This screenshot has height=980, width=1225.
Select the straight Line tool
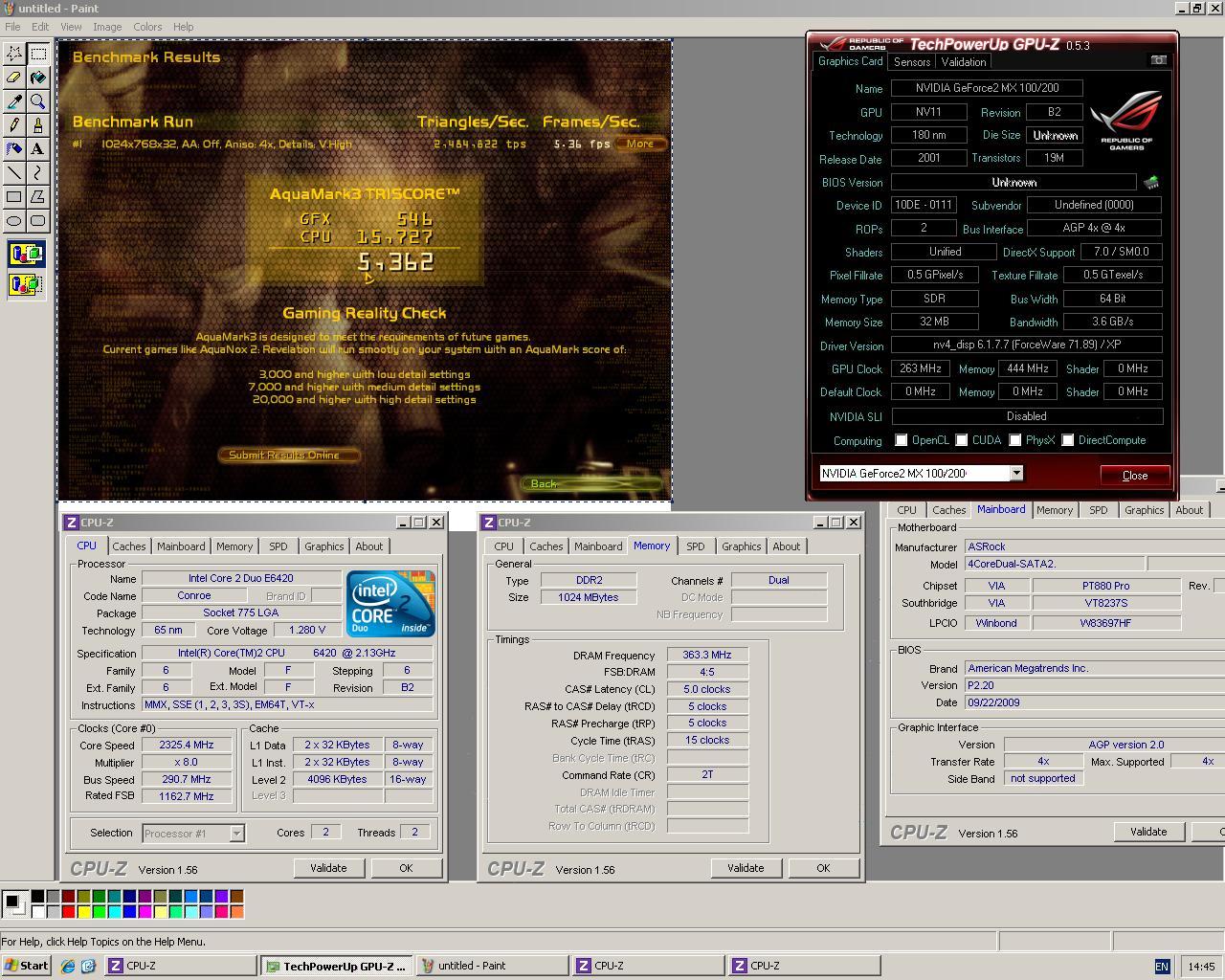coord(14,173)
